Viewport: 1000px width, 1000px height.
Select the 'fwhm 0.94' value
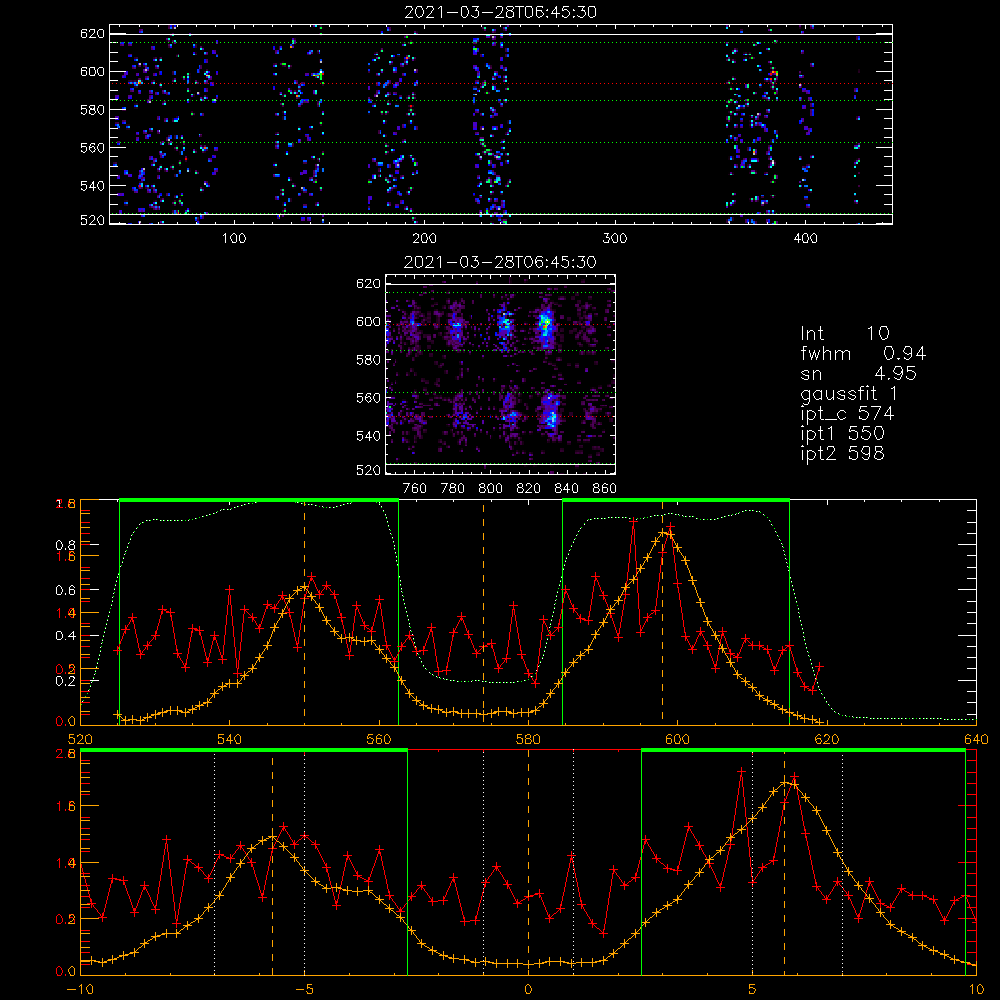click(x=863, y=354)
